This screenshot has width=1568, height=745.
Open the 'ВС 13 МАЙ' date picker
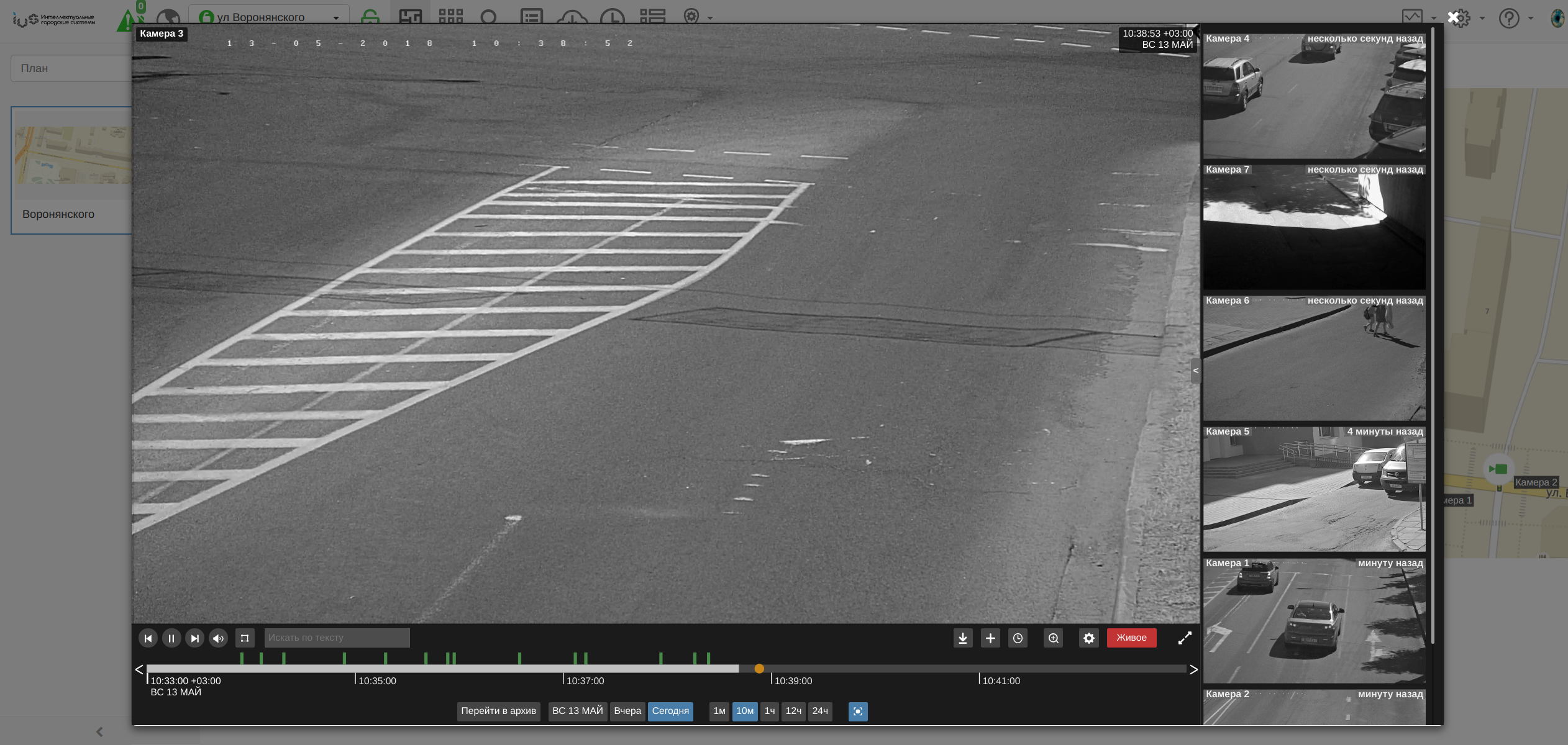click(578, 711)
